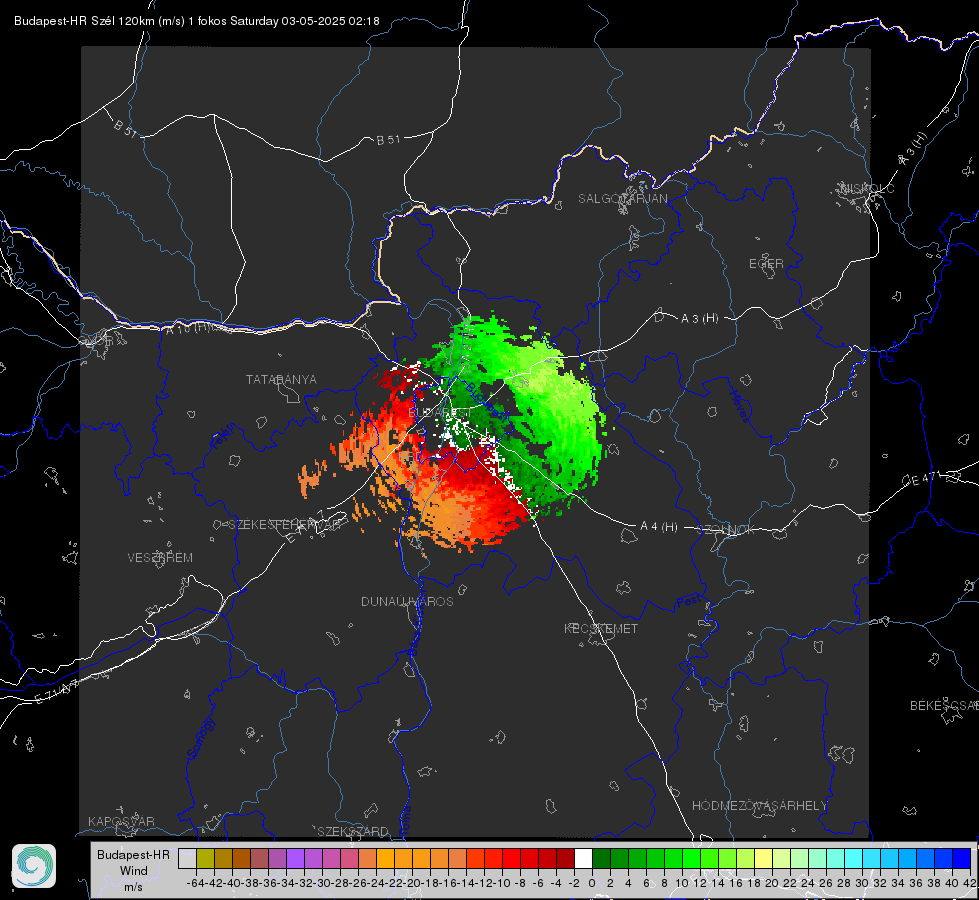The image size is (979, 900).
Task: Click the 'B 51' label at top center
Action: 388,140
